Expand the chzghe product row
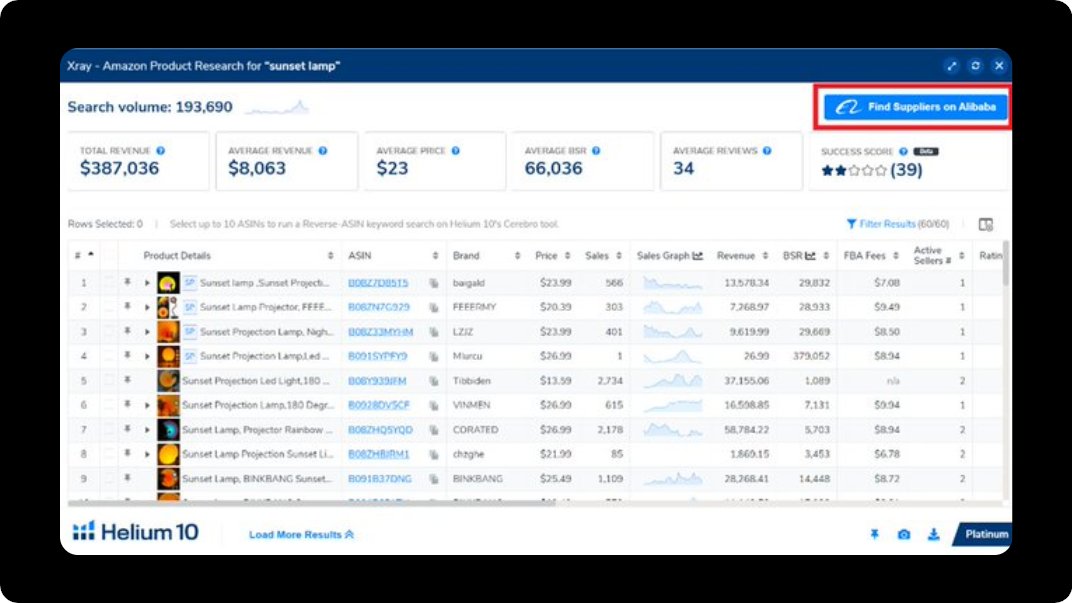The image size is (1072, 603). tap(147, 455)
